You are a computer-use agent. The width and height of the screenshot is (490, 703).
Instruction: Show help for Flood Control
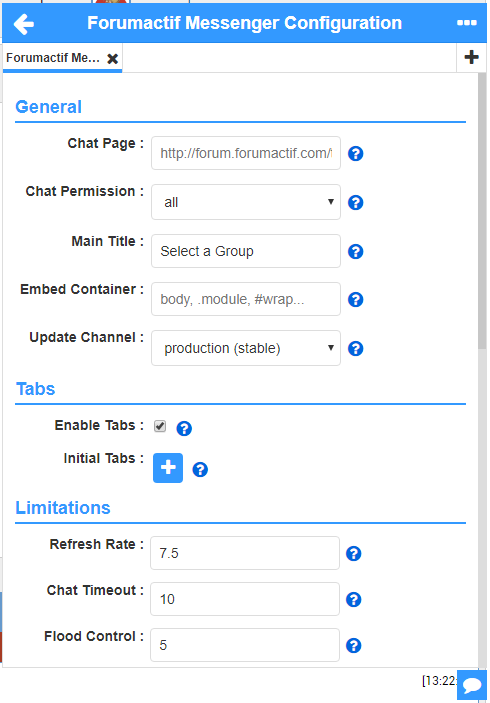tap(354, 646)
